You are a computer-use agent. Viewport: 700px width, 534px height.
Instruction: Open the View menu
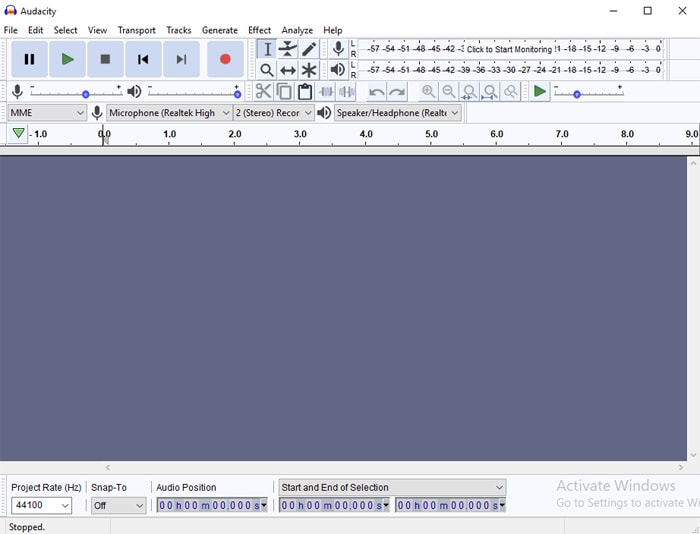pos(97,30)
